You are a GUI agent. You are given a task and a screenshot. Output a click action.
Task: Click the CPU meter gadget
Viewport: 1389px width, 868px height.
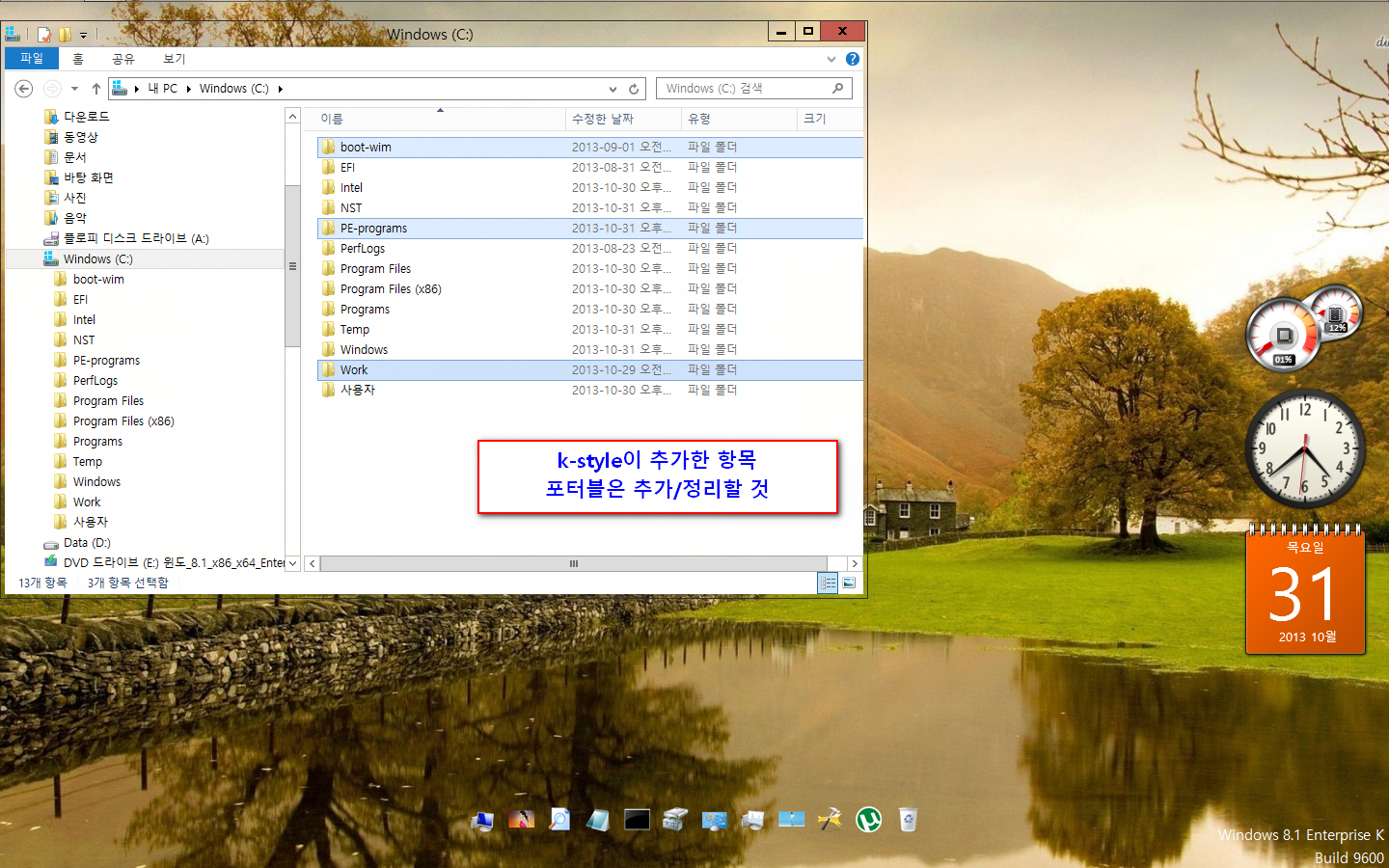(1284, 336)
